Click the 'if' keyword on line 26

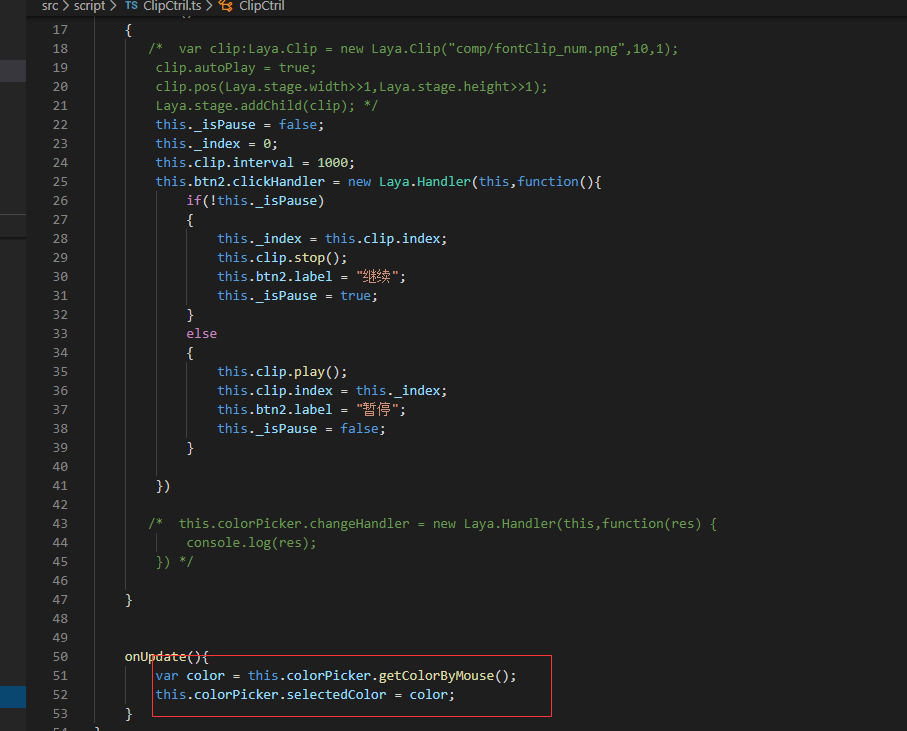(x=194, y=201)
